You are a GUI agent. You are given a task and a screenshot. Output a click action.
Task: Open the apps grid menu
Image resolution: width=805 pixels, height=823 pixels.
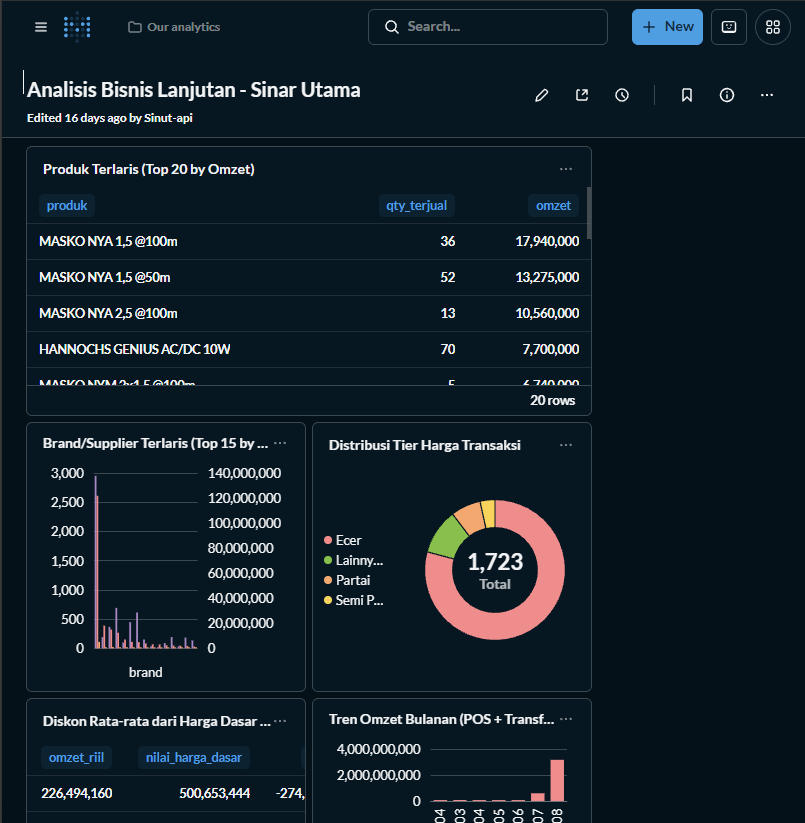(x=772, y=27)
